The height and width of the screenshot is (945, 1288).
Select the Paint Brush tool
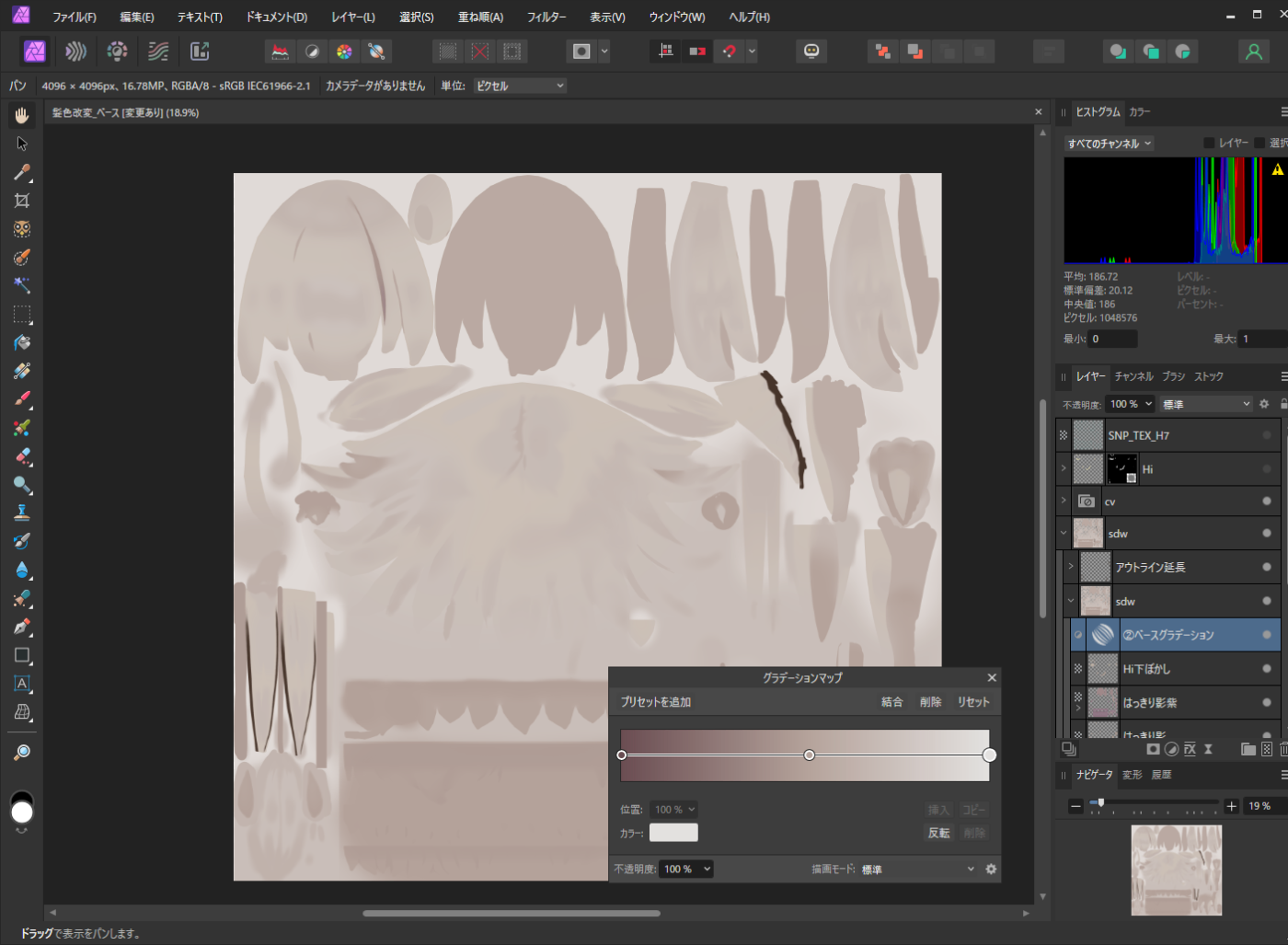point(22,399)
